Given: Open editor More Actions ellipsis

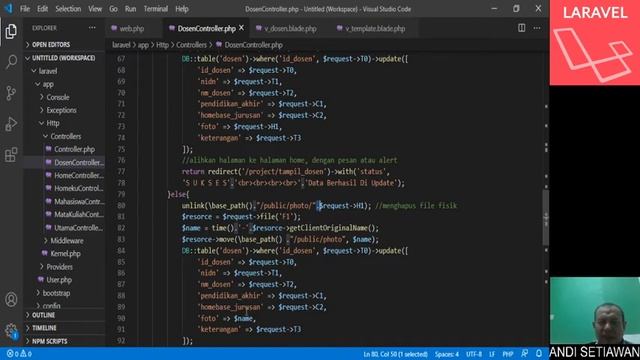Looking at the screenshot, I should [537, 28].
